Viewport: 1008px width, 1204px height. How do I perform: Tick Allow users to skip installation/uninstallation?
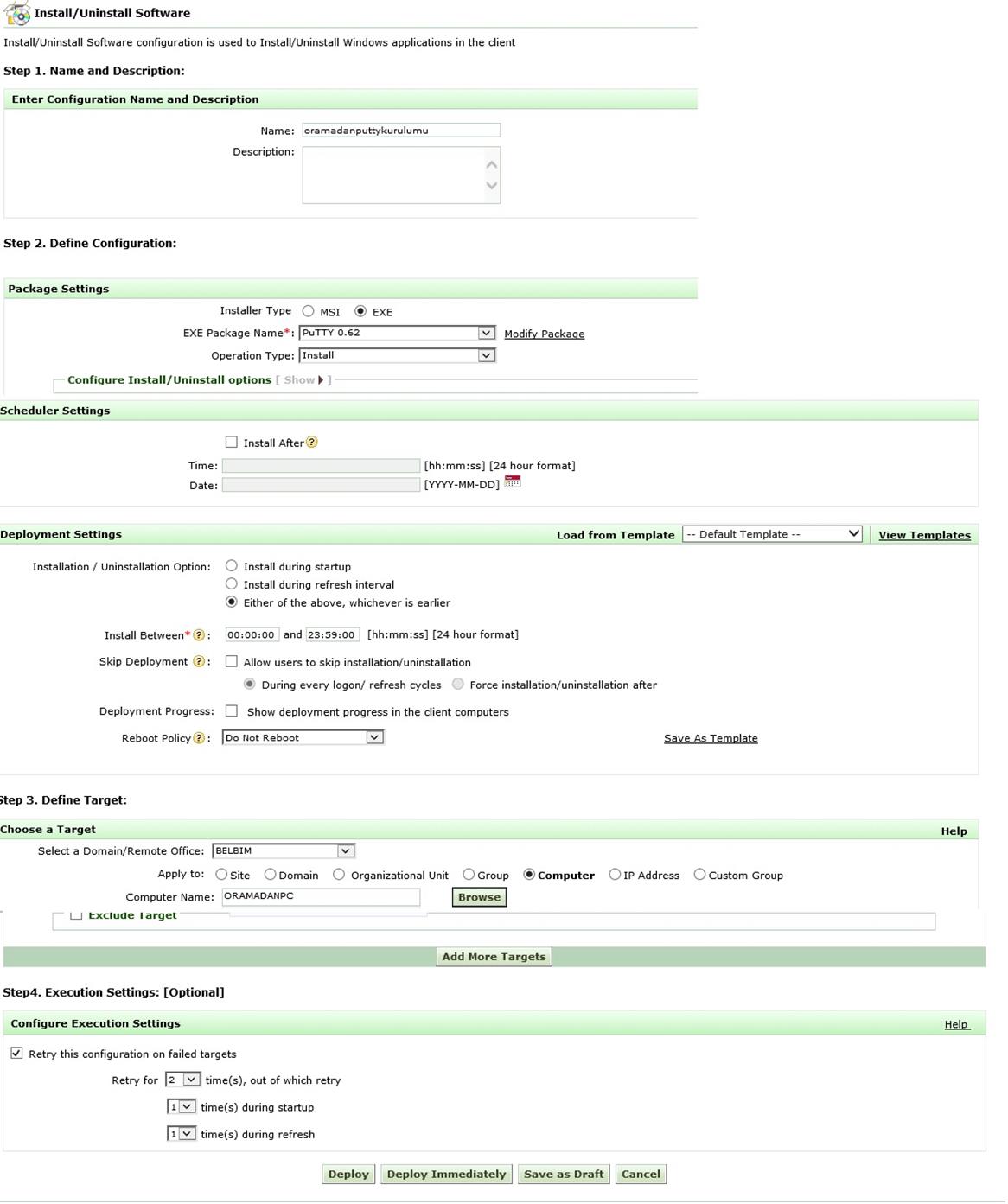point(231,661)
